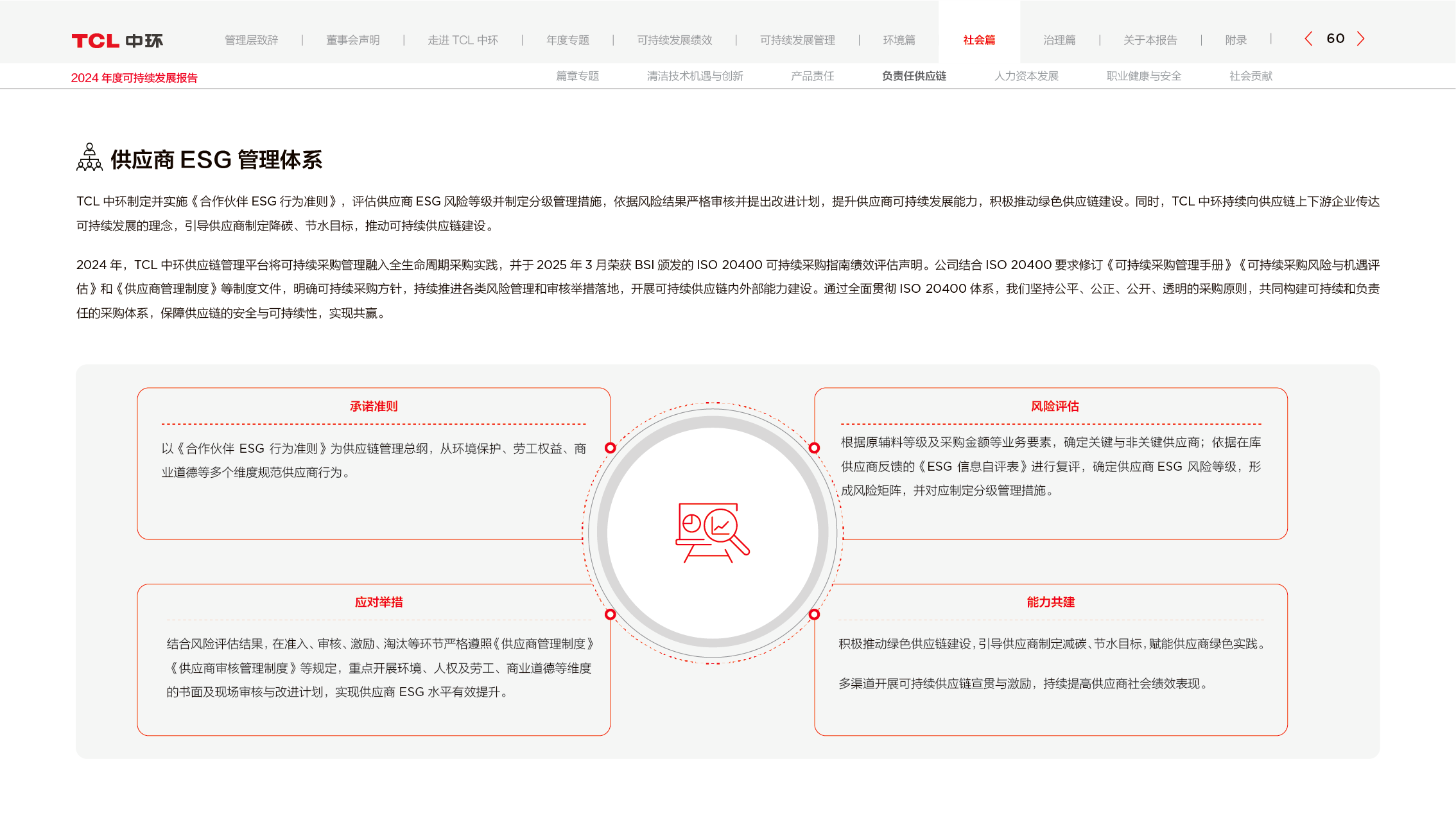
Task: Click the 2024 年度可持续发展报告 link
Action: (134, 78)
